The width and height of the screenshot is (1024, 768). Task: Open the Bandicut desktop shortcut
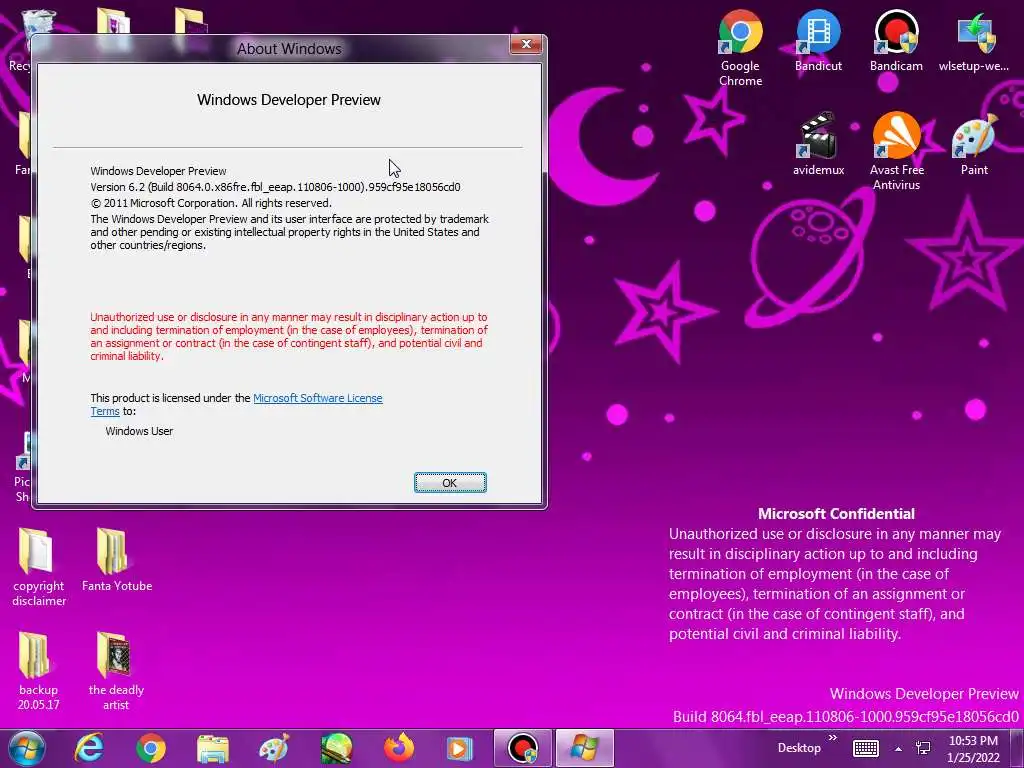click(x=818, y=40)
